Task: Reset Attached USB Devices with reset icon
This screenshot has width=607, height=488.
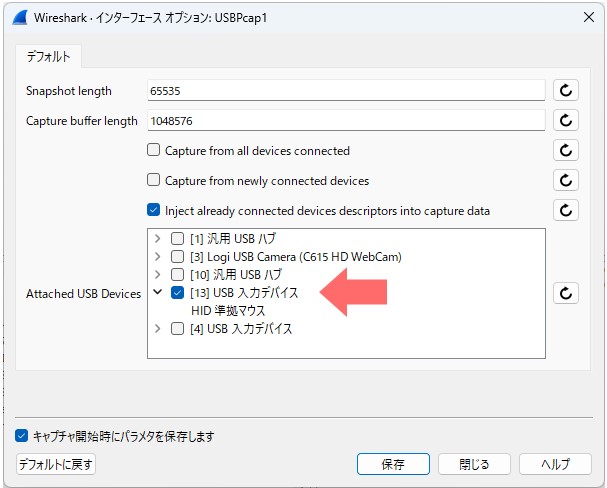Action: coord(566,293)
